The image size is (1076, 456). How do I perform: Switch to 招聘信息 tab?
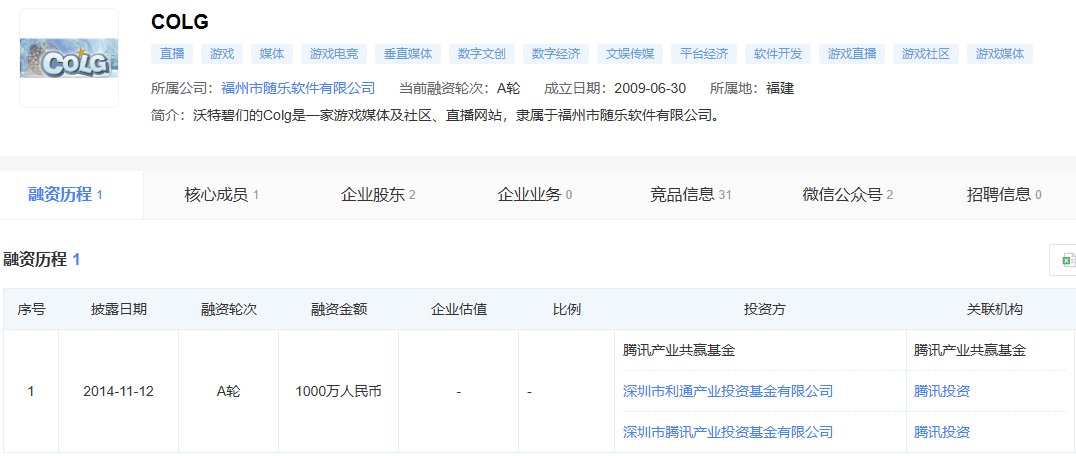1004,195
